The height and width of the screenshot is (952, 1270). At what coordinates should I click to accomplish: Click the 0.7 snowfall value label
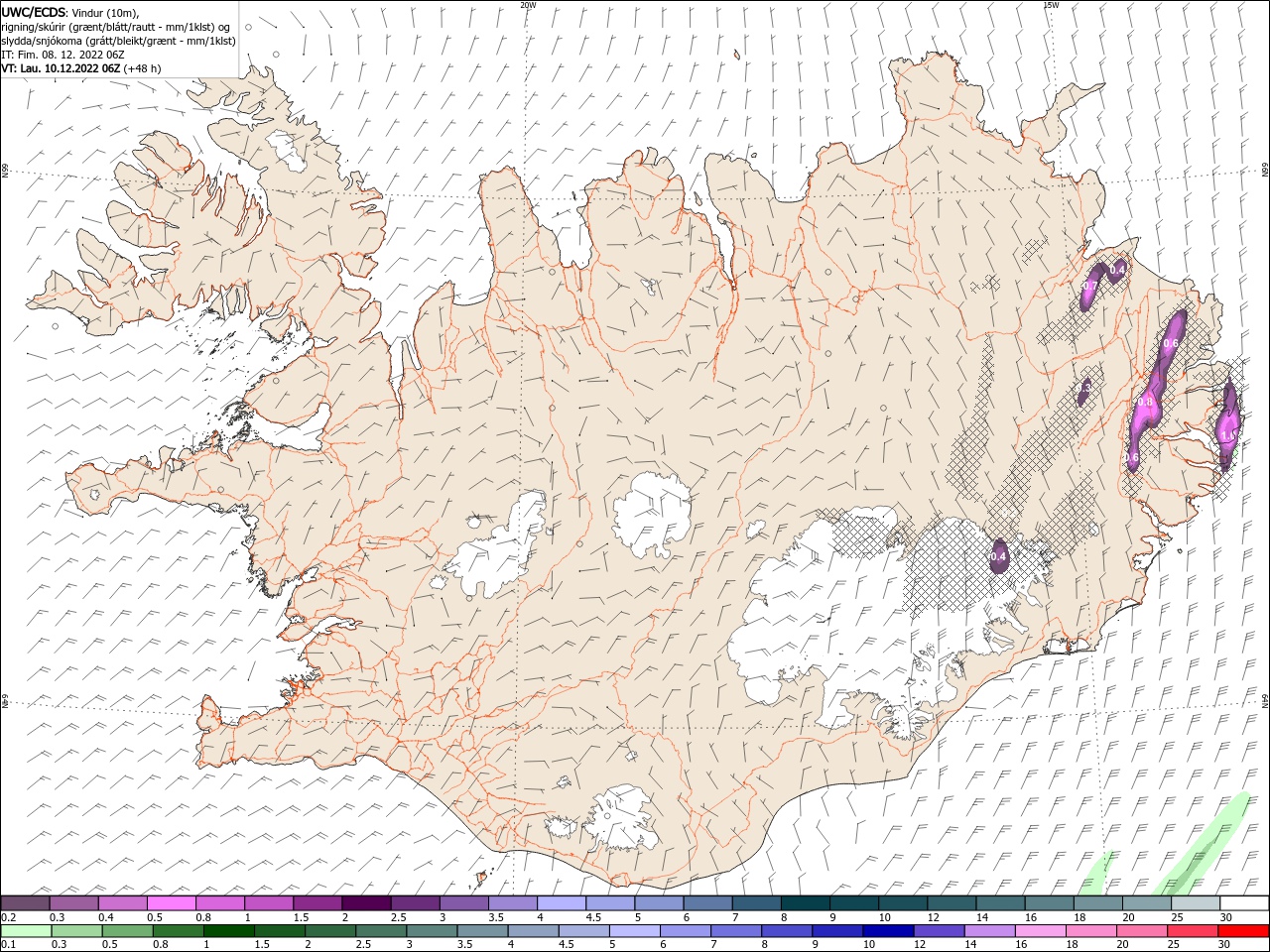coord(1088,287)
